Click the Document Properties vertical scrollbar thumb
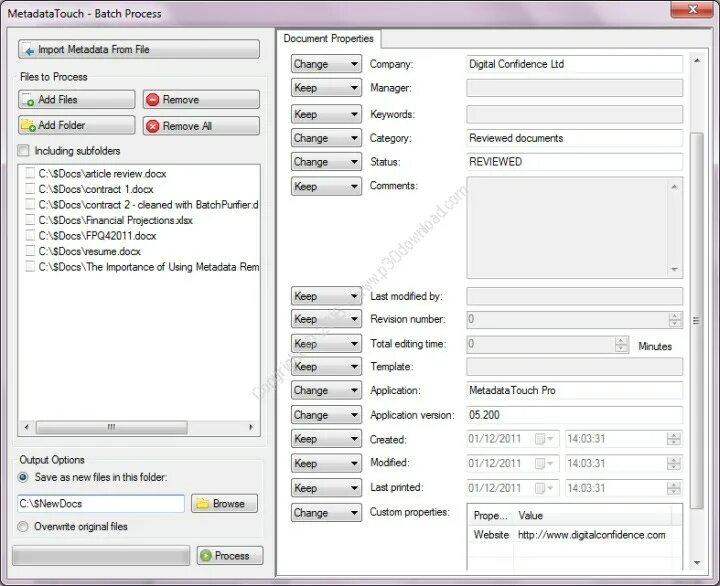Screen dimensions: 720x586 click(x=697, y=321)
